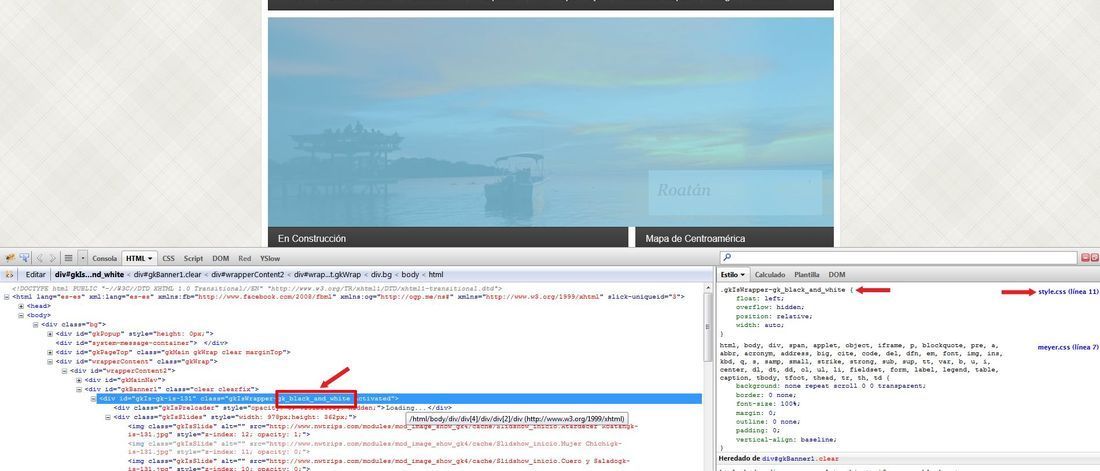
Task: Select the body breadcrumb
Action: coord(410,274)
